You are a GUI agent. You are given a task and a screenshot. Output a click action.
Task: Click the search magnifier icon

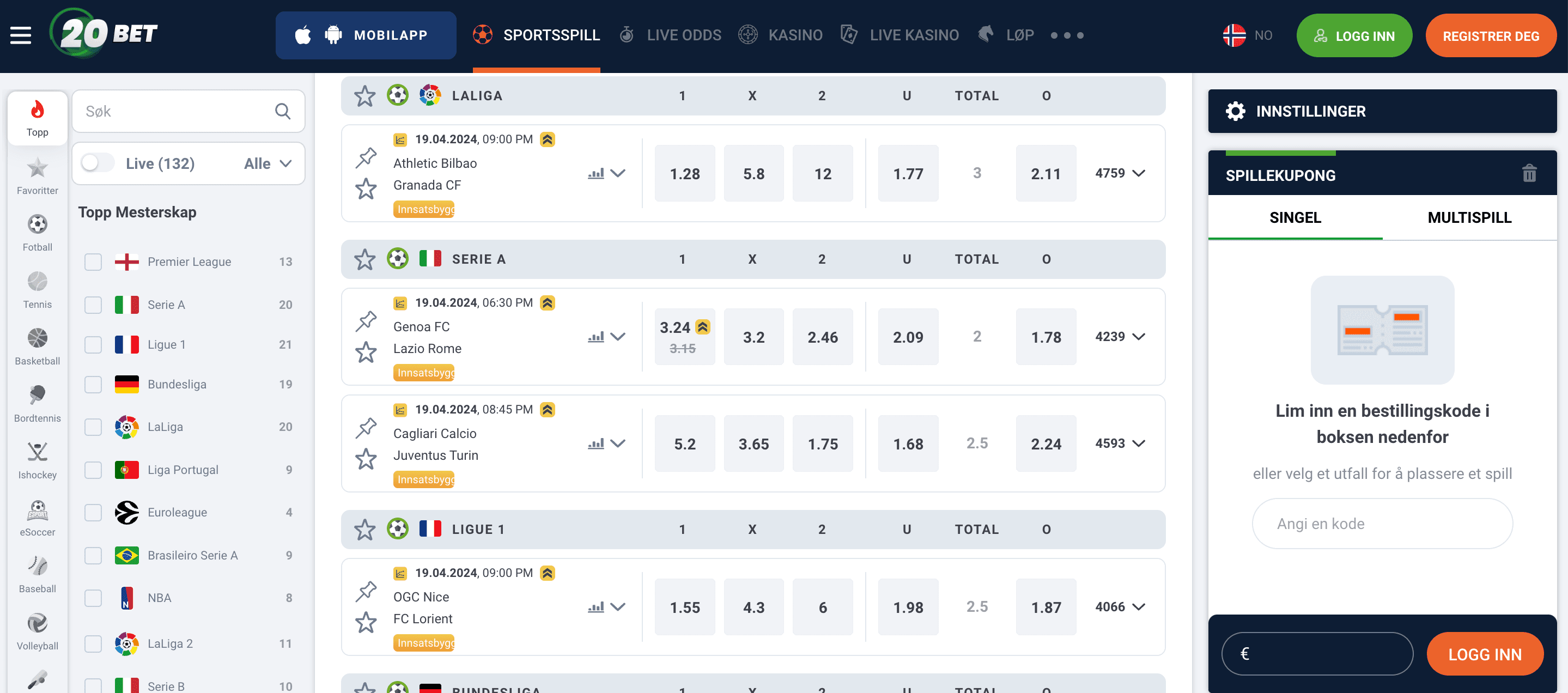(x=282, y=111)
